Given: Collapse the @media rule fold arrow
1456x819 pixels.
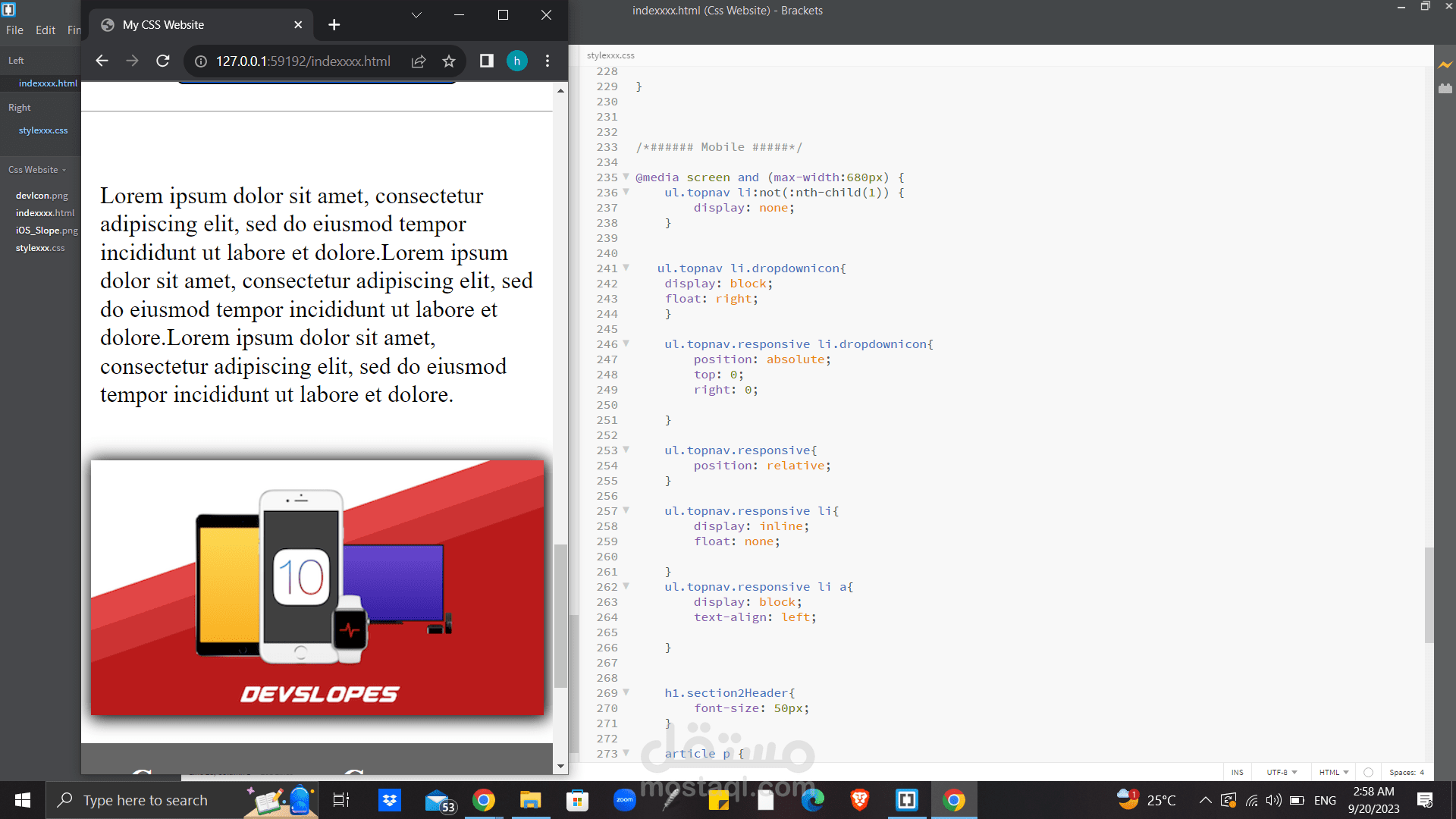Looking at the screenshot, I should 626,177.
